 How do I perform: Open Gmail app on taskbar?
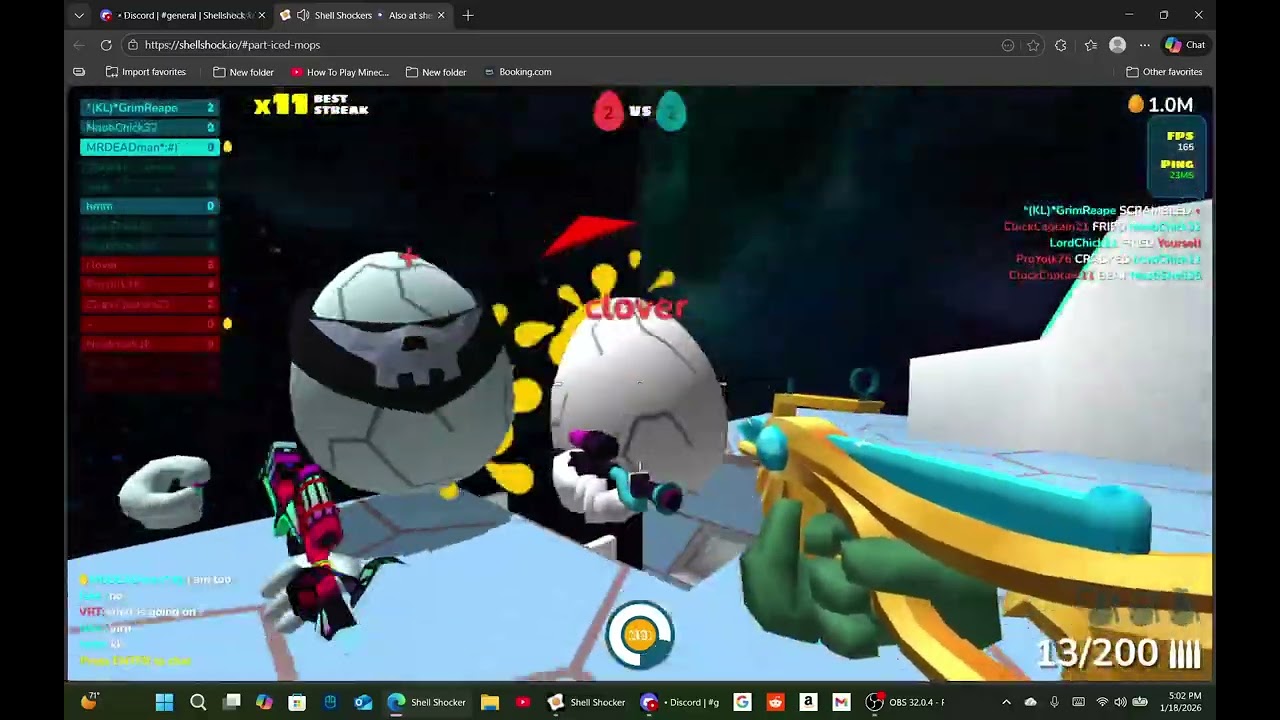pos(841,702)
